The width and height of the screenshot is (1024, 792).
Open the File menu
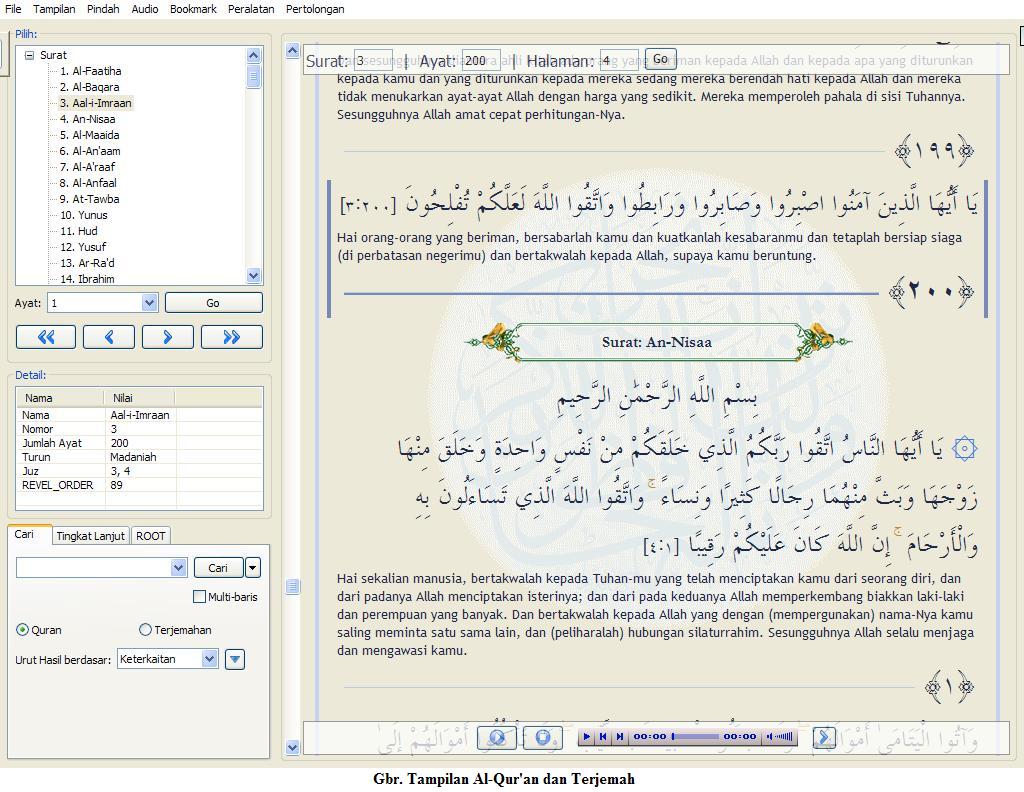coord(13,9)
